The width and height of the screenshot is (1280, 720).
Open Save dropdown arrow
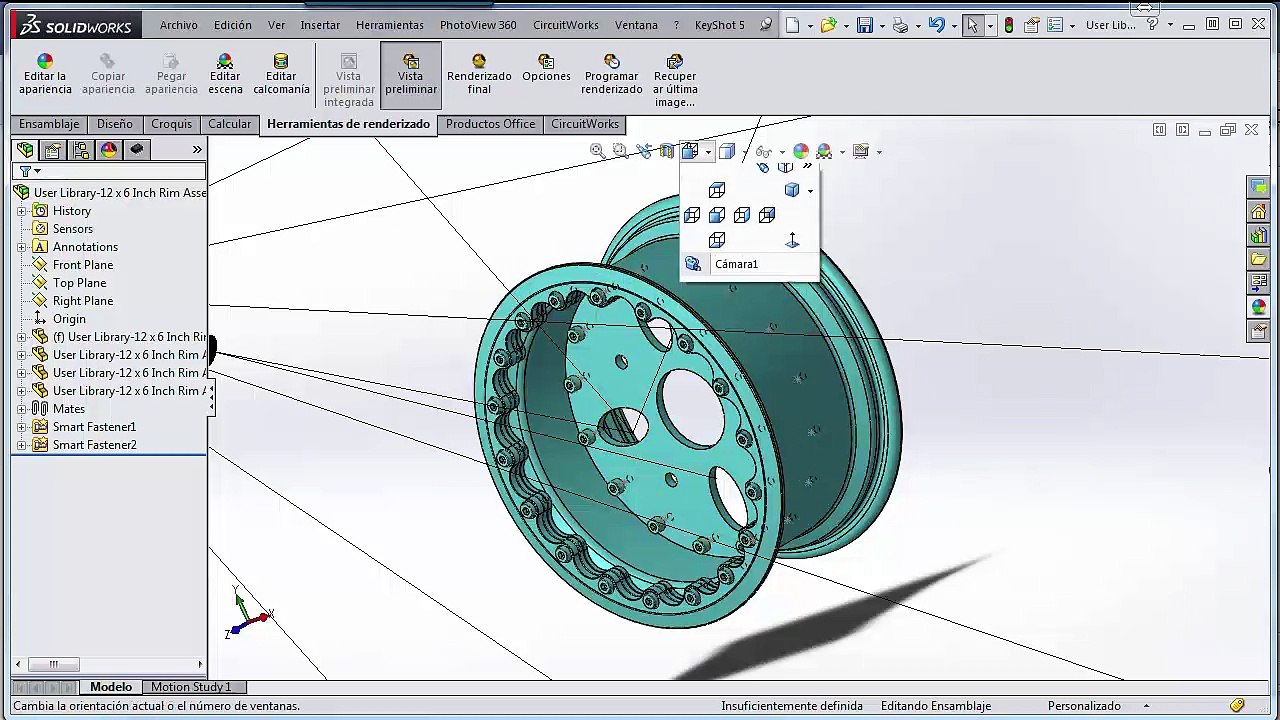(881, 26)
